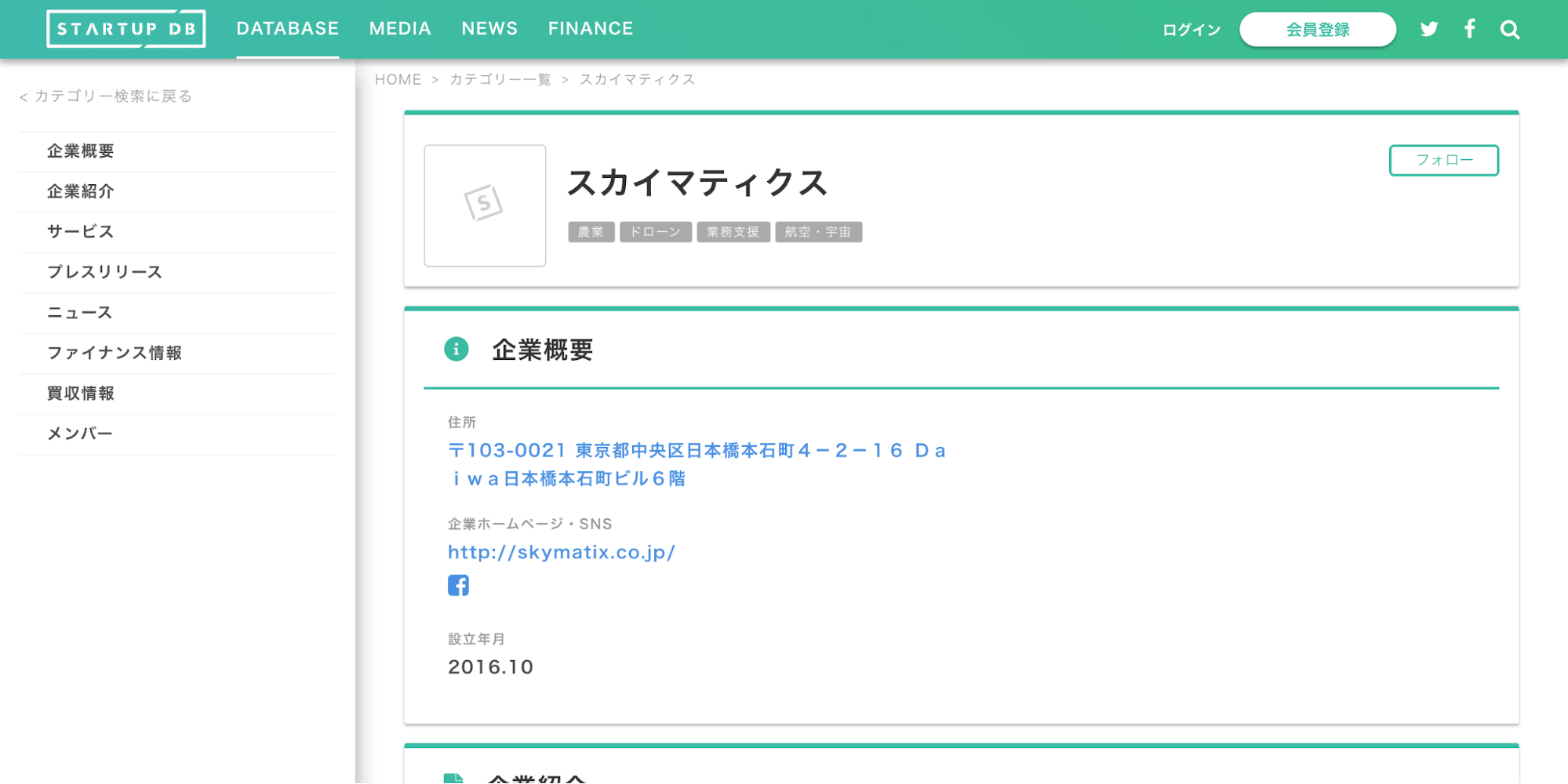The height and width of the screenshot is (784, 1568).
Task: Select 買収情報 in the sidebar
Action: click(177, 394)
